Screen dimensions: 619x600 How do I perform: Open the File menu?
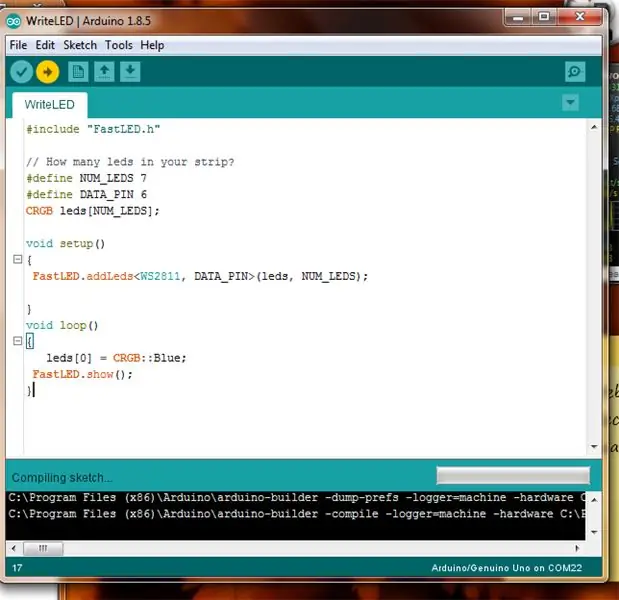(18, 45)
